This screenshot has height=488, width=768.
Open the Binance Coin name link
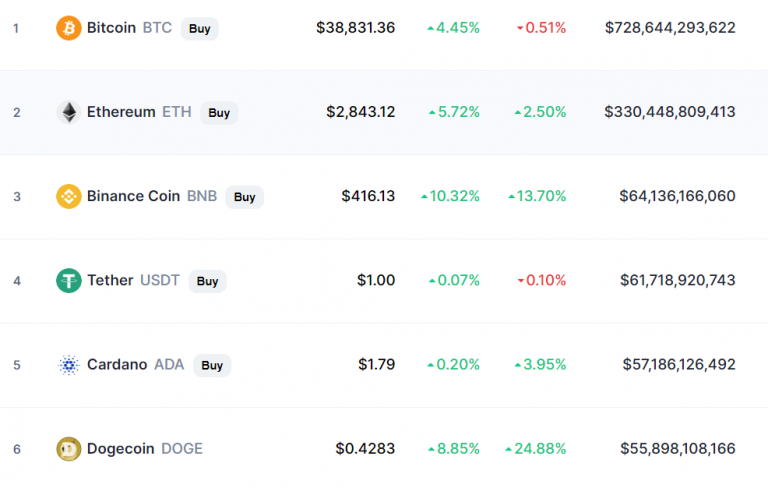click(x=134, y=196)
